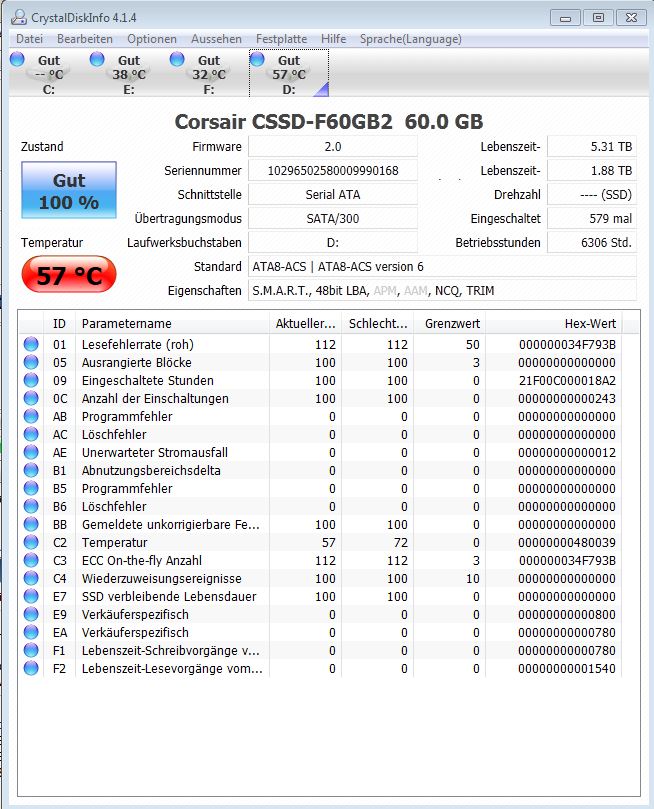
Task: Open the Aussehen menu
Action: point(216,39)
